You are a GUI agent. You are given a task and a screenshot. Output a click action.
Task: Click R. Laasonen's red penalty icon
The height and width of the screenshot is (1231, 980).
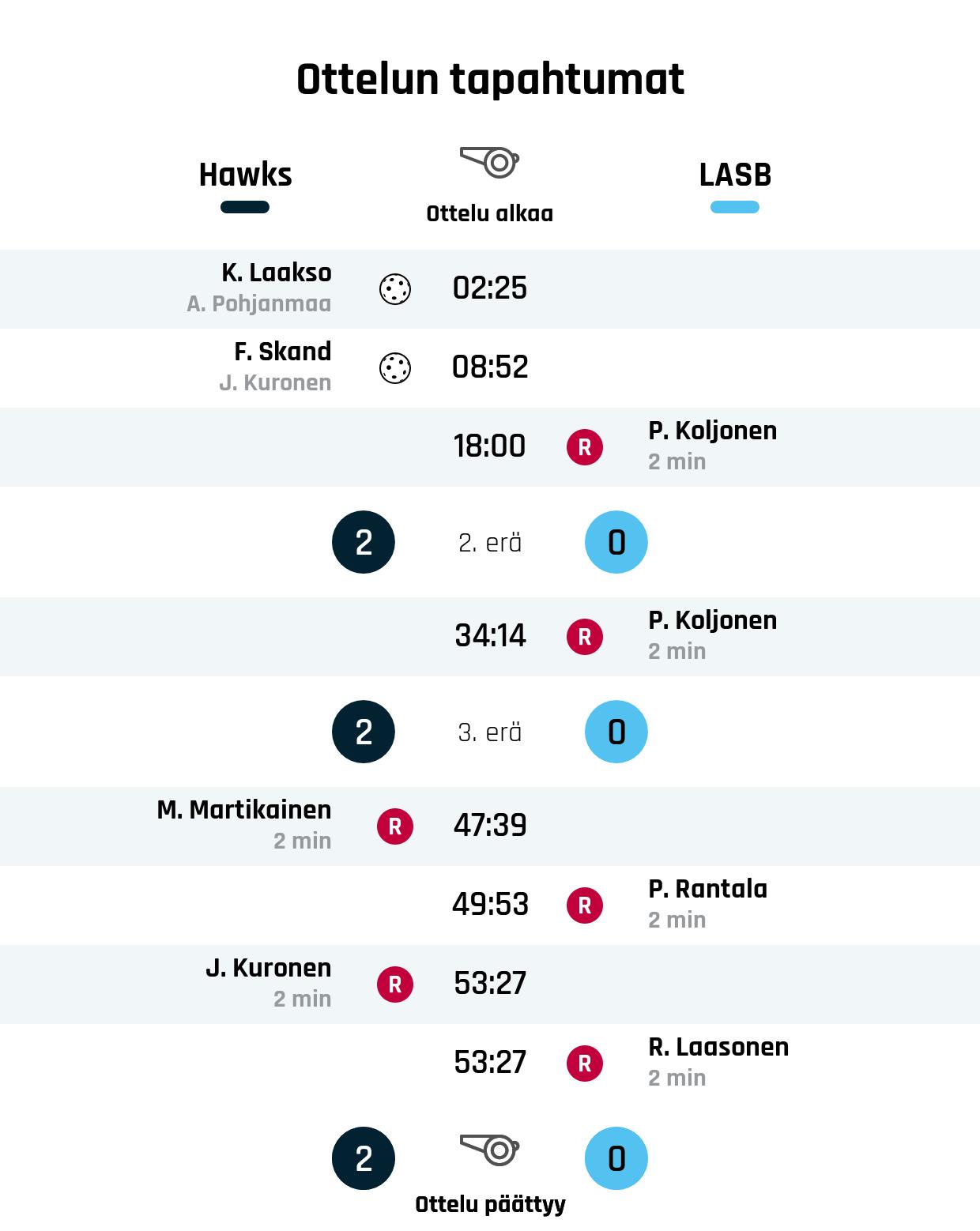585,1063
